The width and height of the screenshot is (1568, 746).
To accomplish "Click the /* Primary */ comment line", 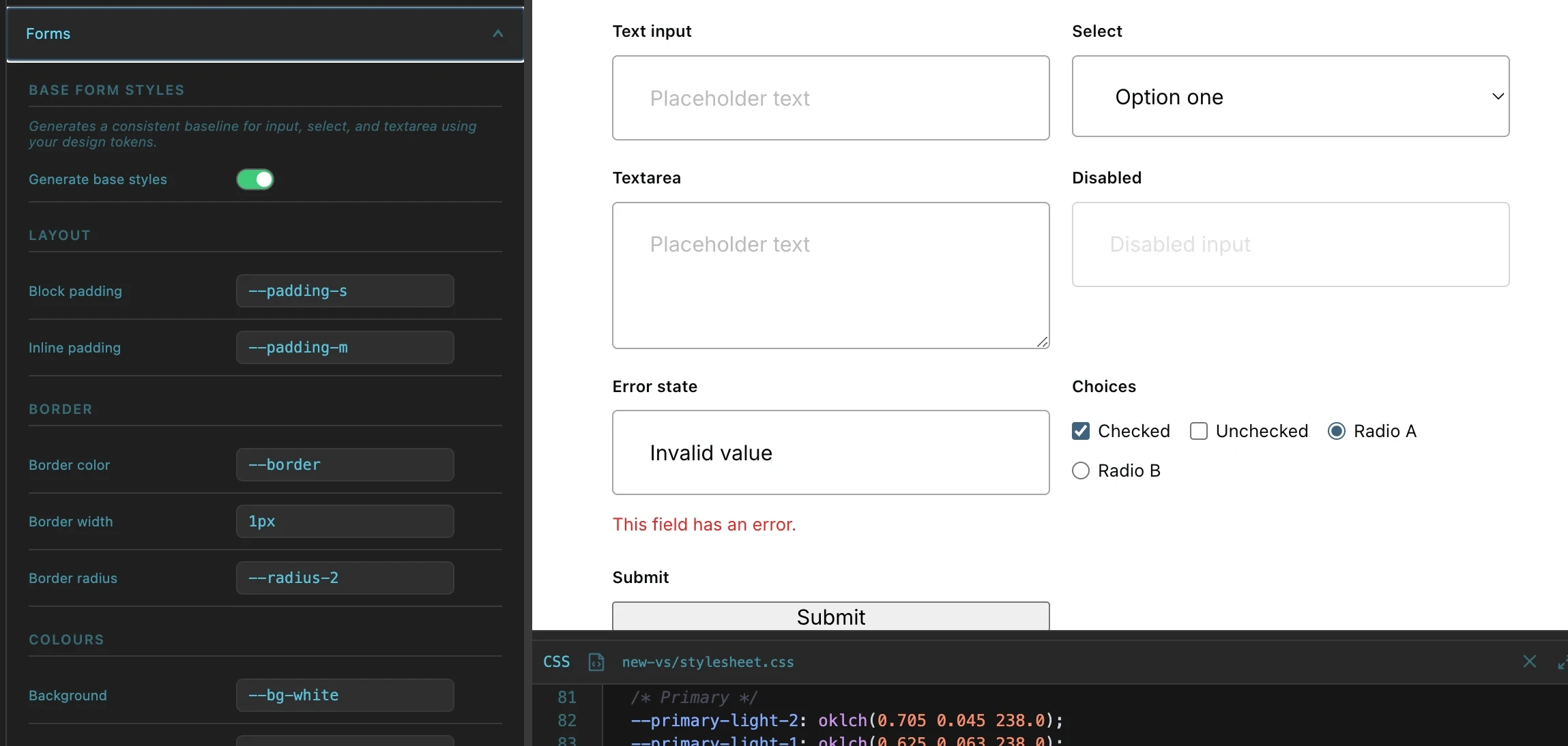I will click(x=693, y=698).
